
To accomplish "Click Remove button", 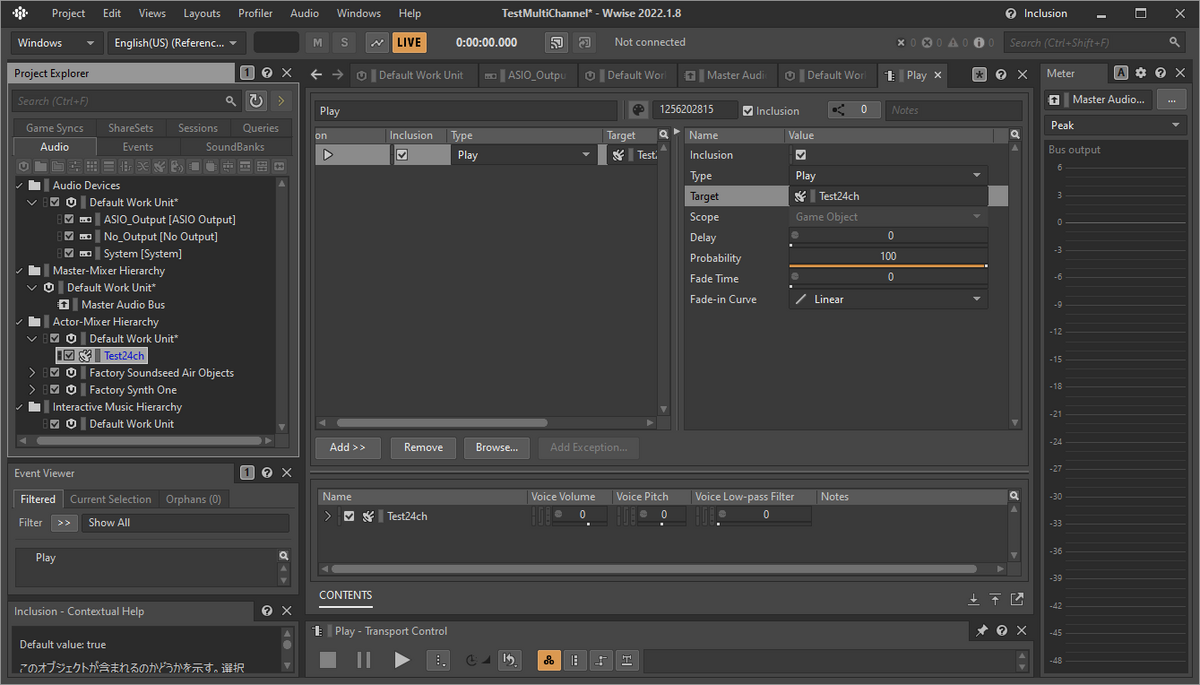I will coord(423,447).
